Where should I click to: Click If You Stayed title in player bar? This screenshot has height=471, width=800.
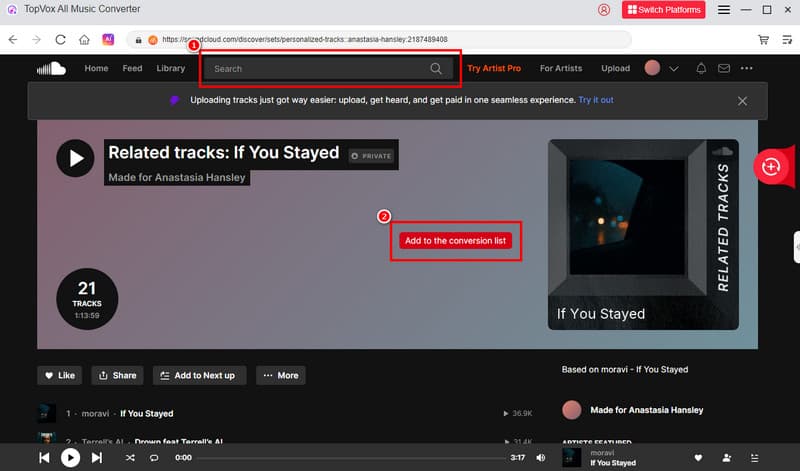(613, 463)
